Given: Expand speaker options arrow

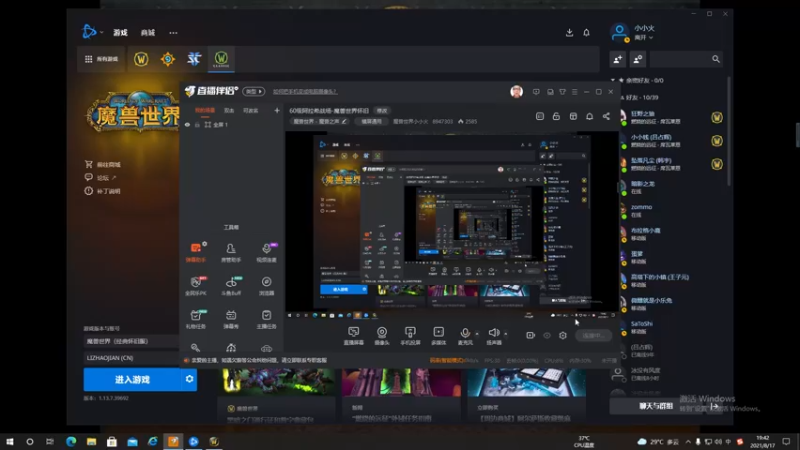Looking at the screenshot, I should click(x=506, y=334).
